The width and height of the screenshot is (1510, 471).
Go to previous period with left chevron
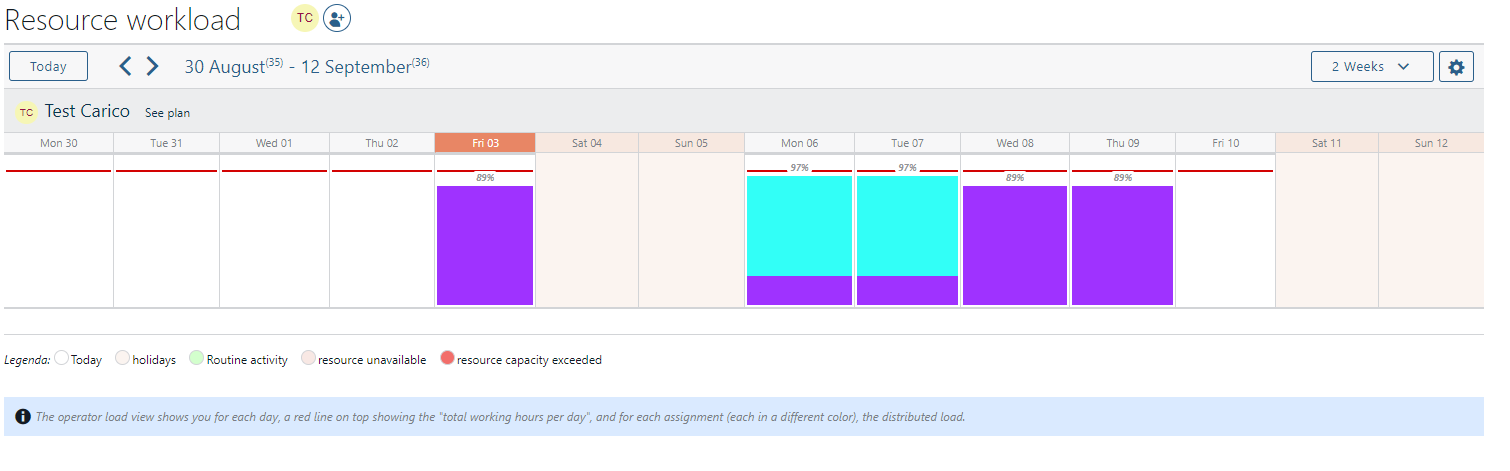click(125, 67)
